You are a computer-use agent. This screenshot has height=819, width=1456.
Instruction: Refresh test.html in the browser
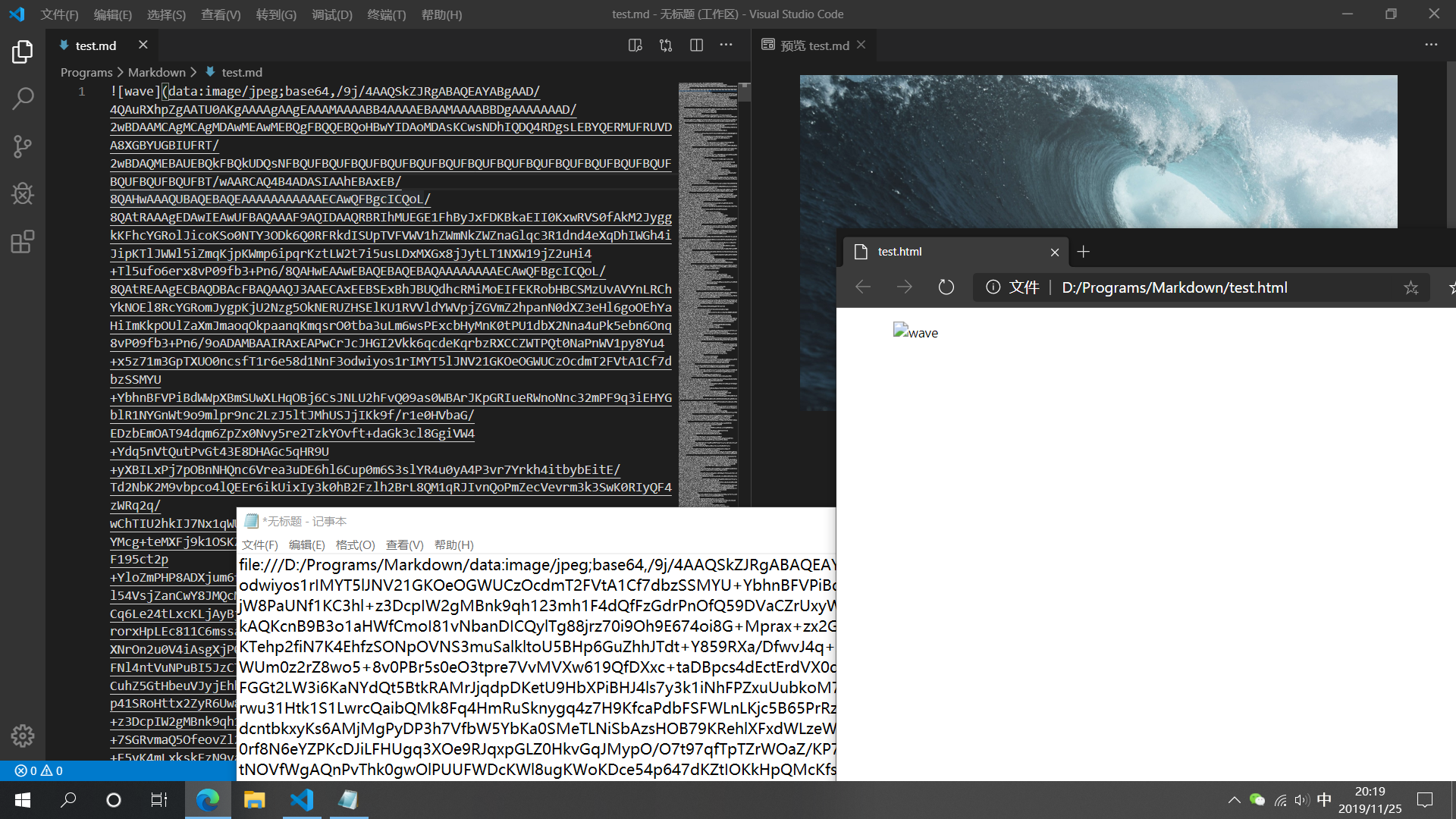[x=945, y=287]
